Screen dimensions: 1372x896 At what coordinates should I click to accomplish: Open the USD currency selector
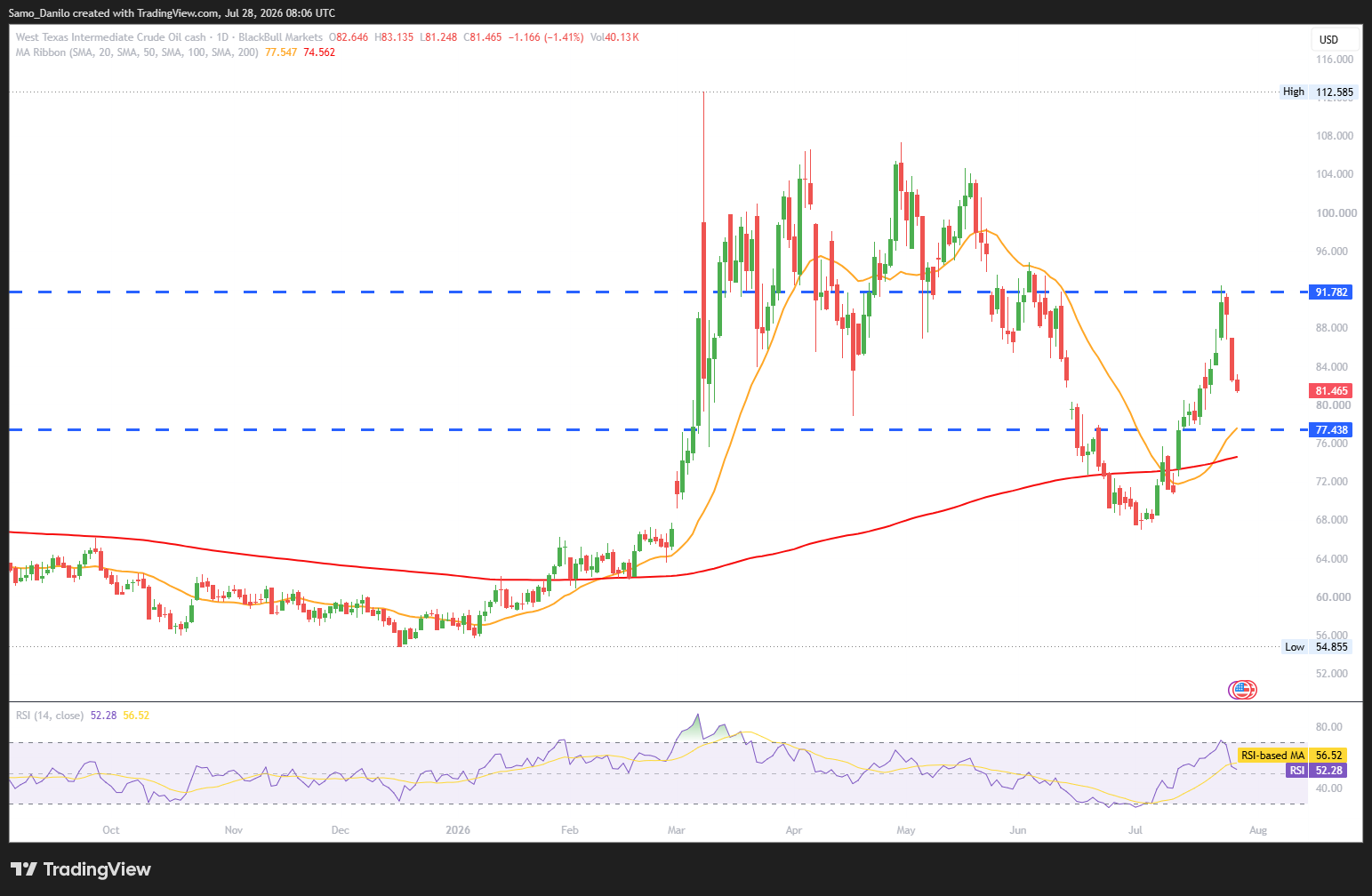pos(1335,39)
